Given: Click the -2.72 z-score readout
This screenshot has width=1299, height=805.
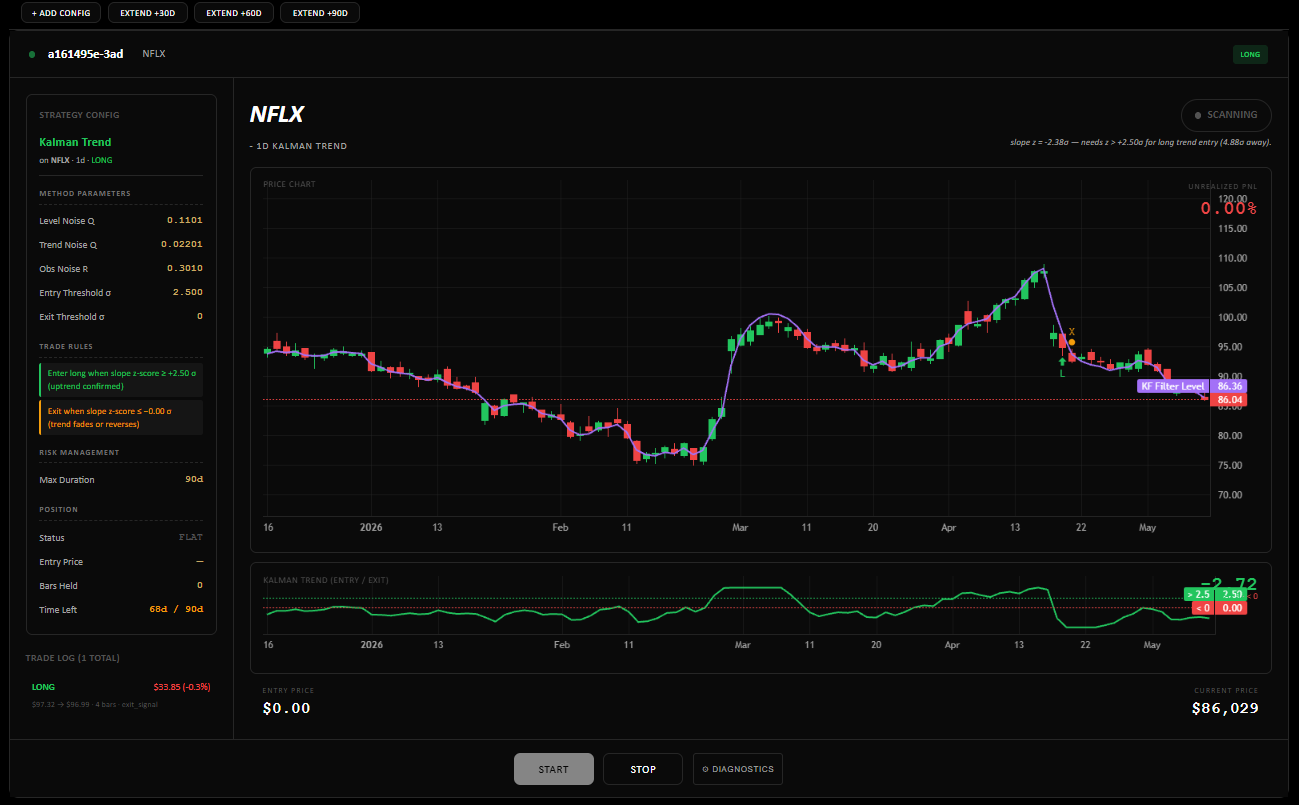Looking at the screenshot, I should [x=1229, y=584].
